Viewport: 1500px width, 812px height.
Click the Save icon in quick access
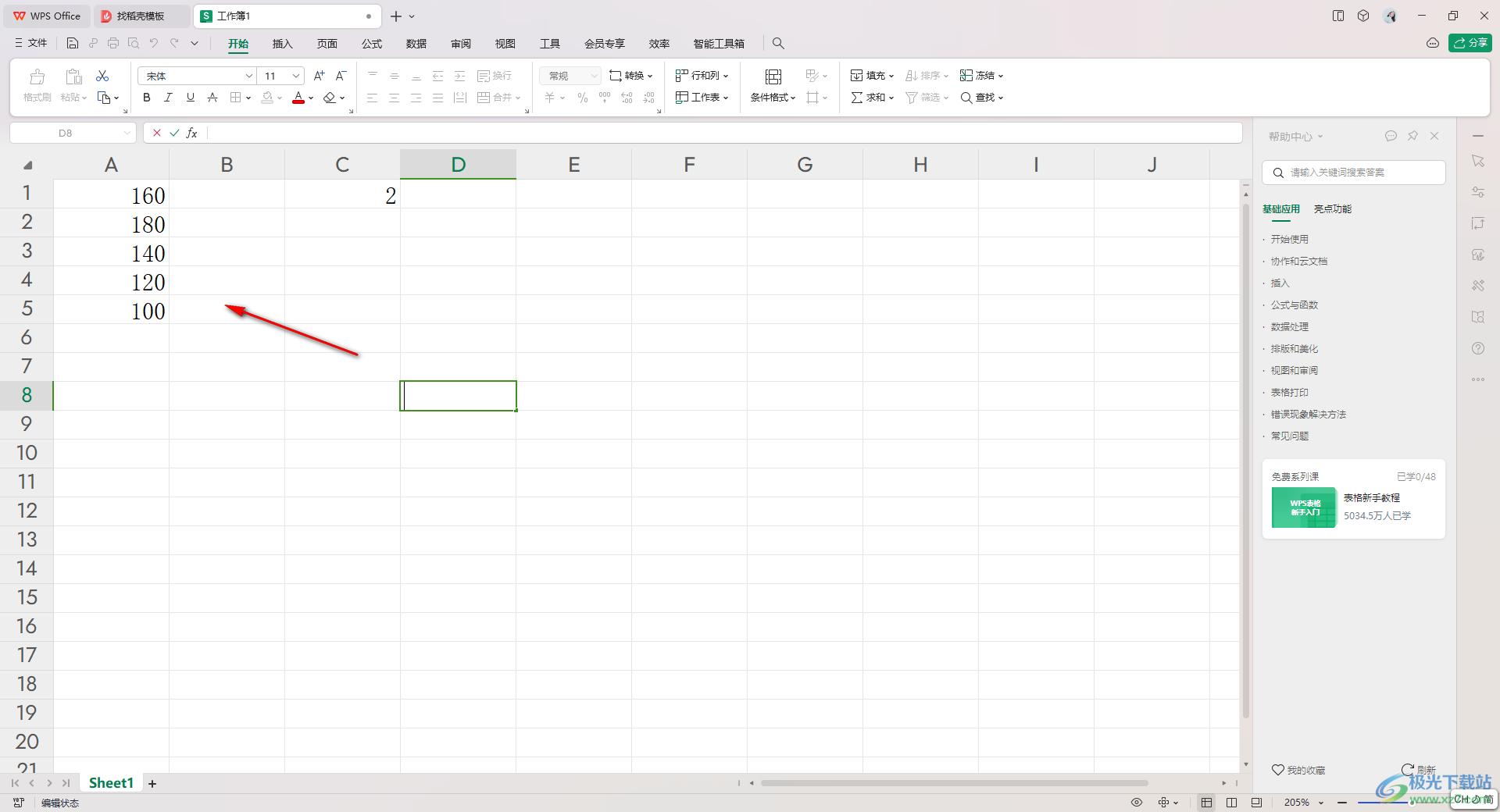[x=73, y=43]
